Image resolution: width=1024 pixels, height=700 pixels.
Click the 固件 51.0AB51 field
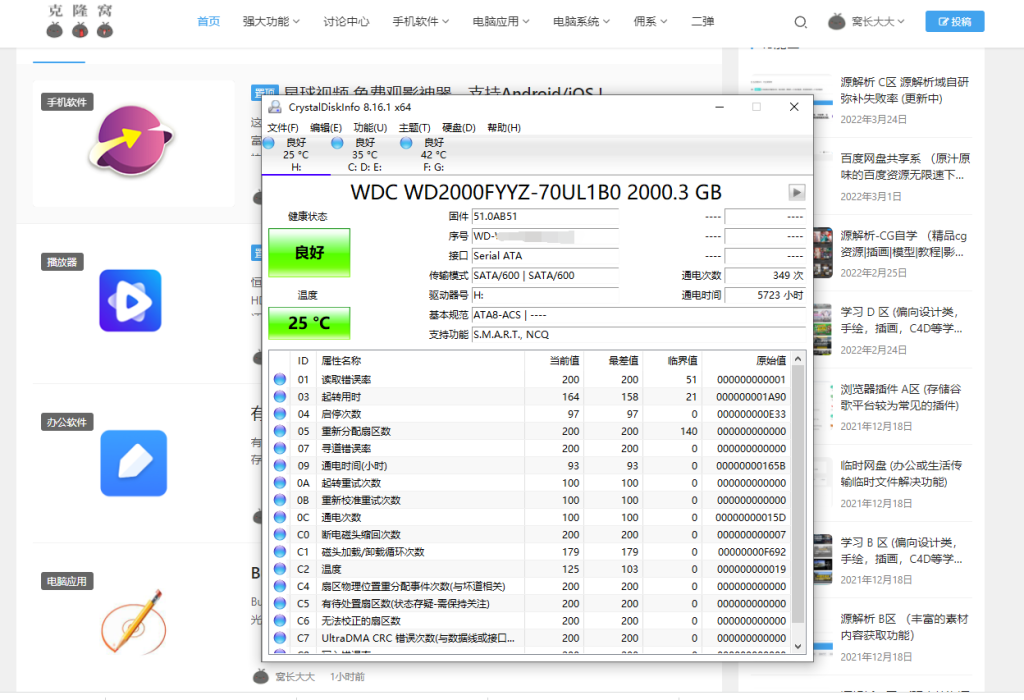pyautogui.click(x=545, y=216)
